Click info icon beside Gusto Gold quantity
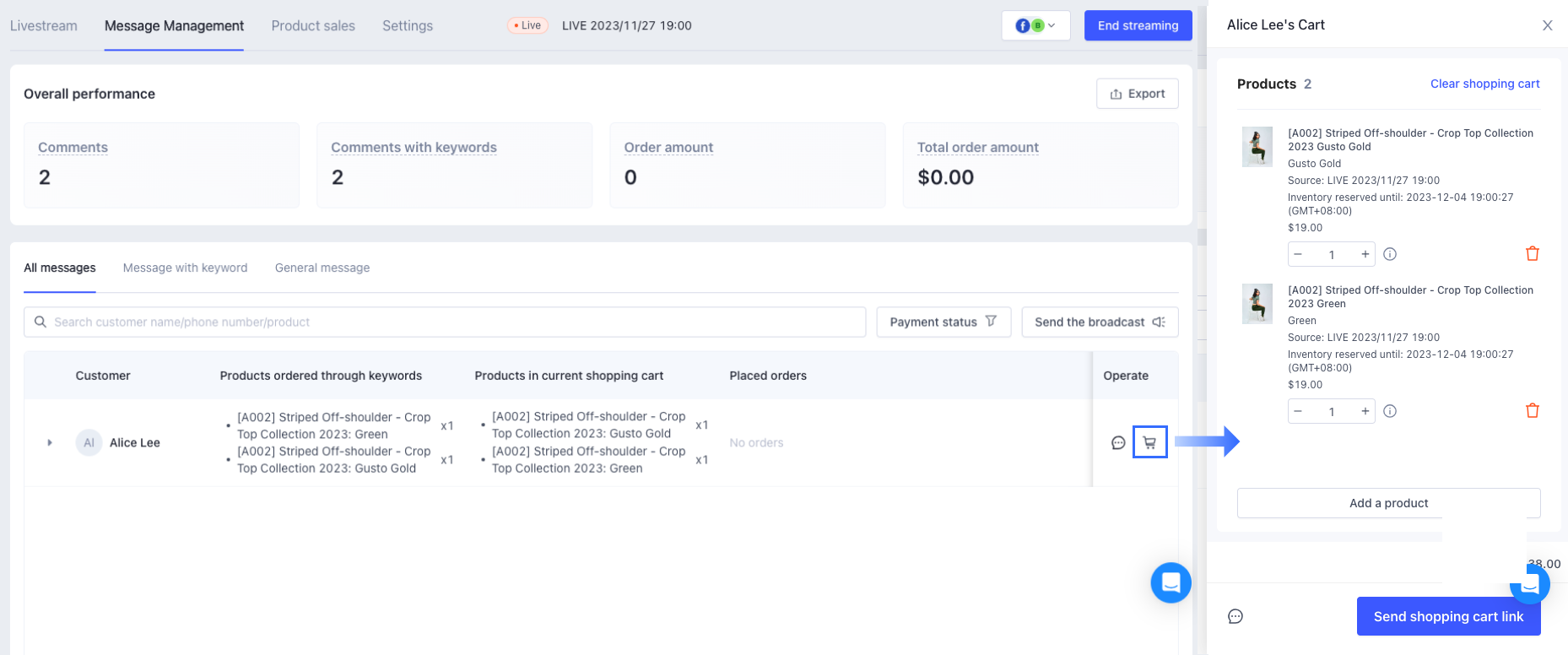 (1390, 254)
